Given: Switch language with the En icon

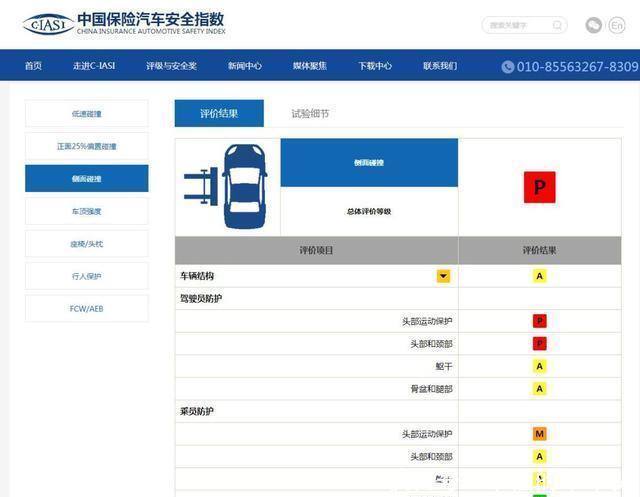Looking at the screenshot, I should click(617, 25).
